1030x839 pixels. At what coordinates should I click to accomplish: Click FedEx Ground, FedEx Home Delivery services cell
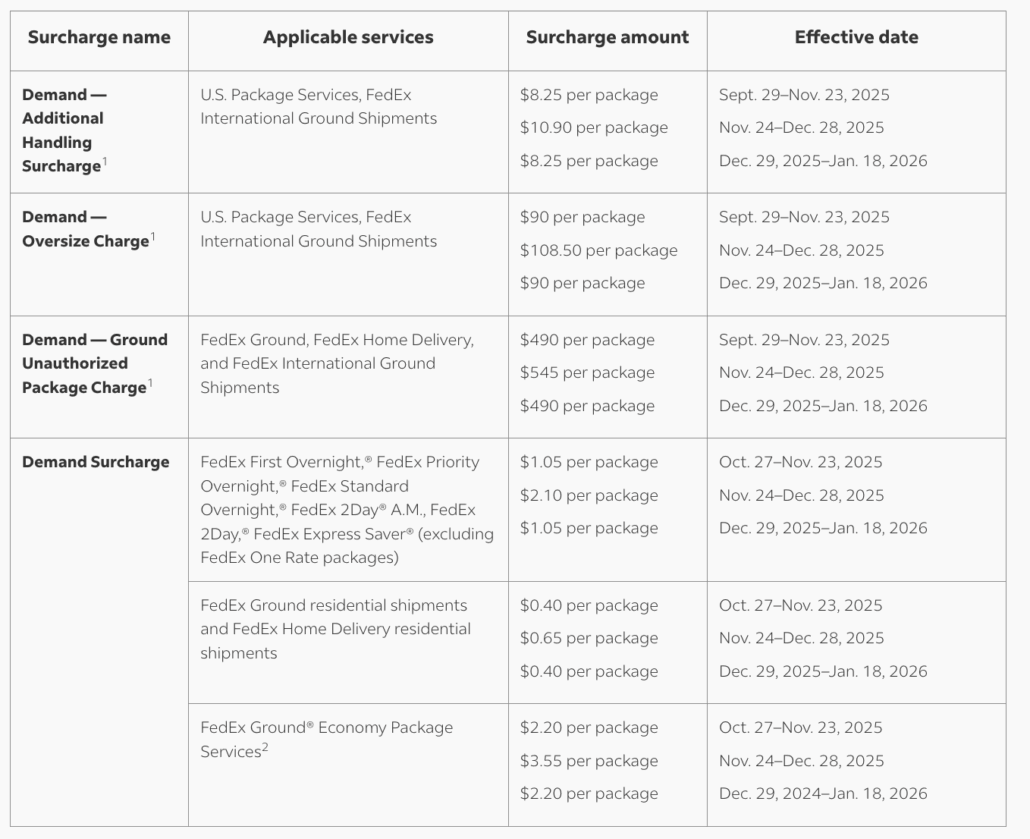337,364
